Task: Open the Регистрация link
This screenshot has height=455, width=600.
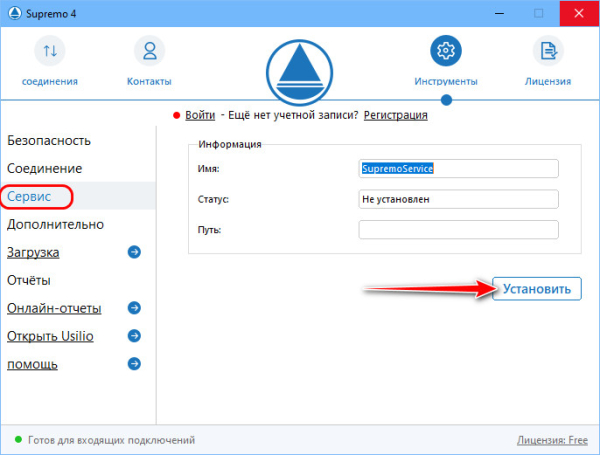Action: point(395,116)
